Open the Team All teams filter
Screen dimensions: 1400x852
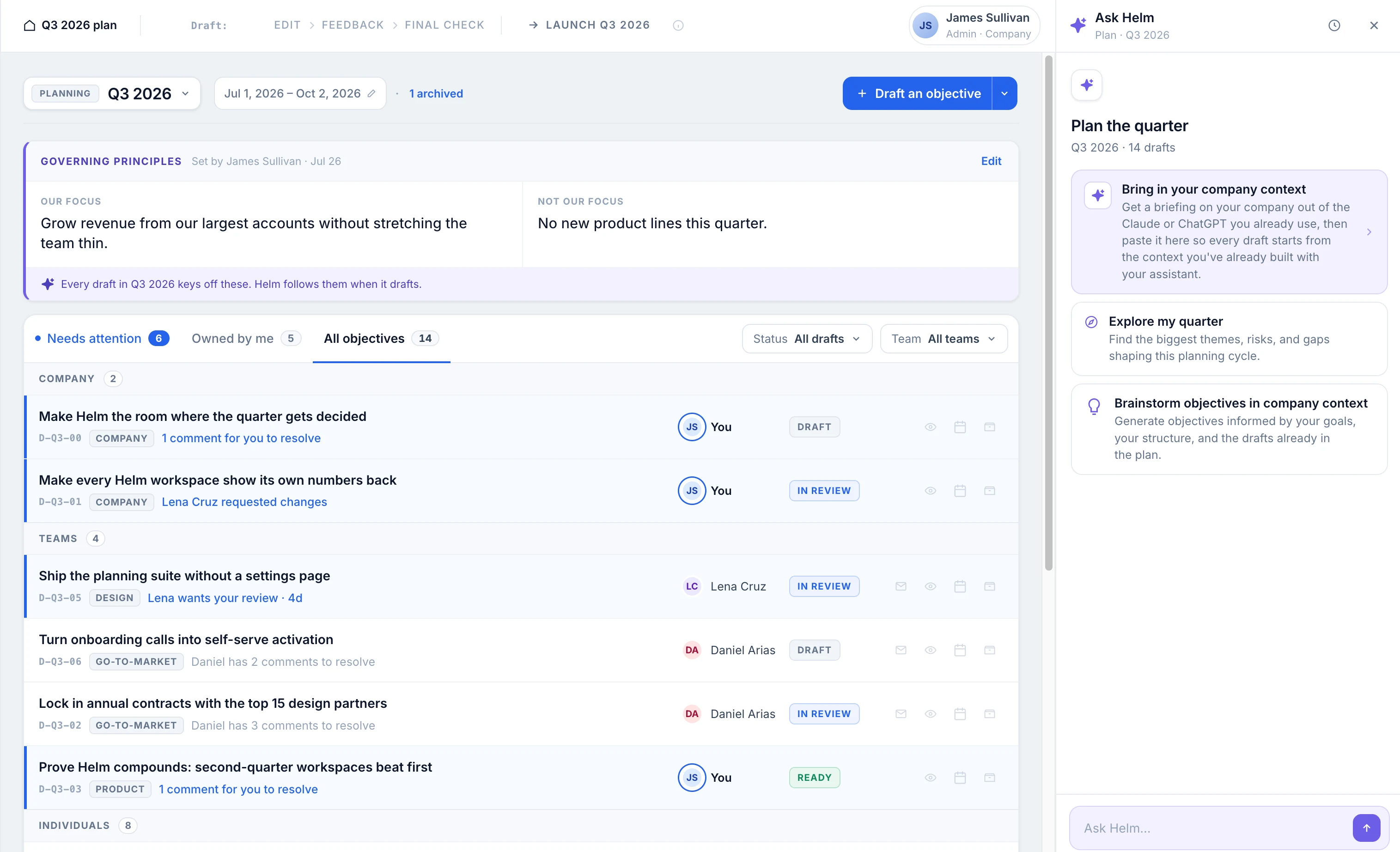pos(944,339)
